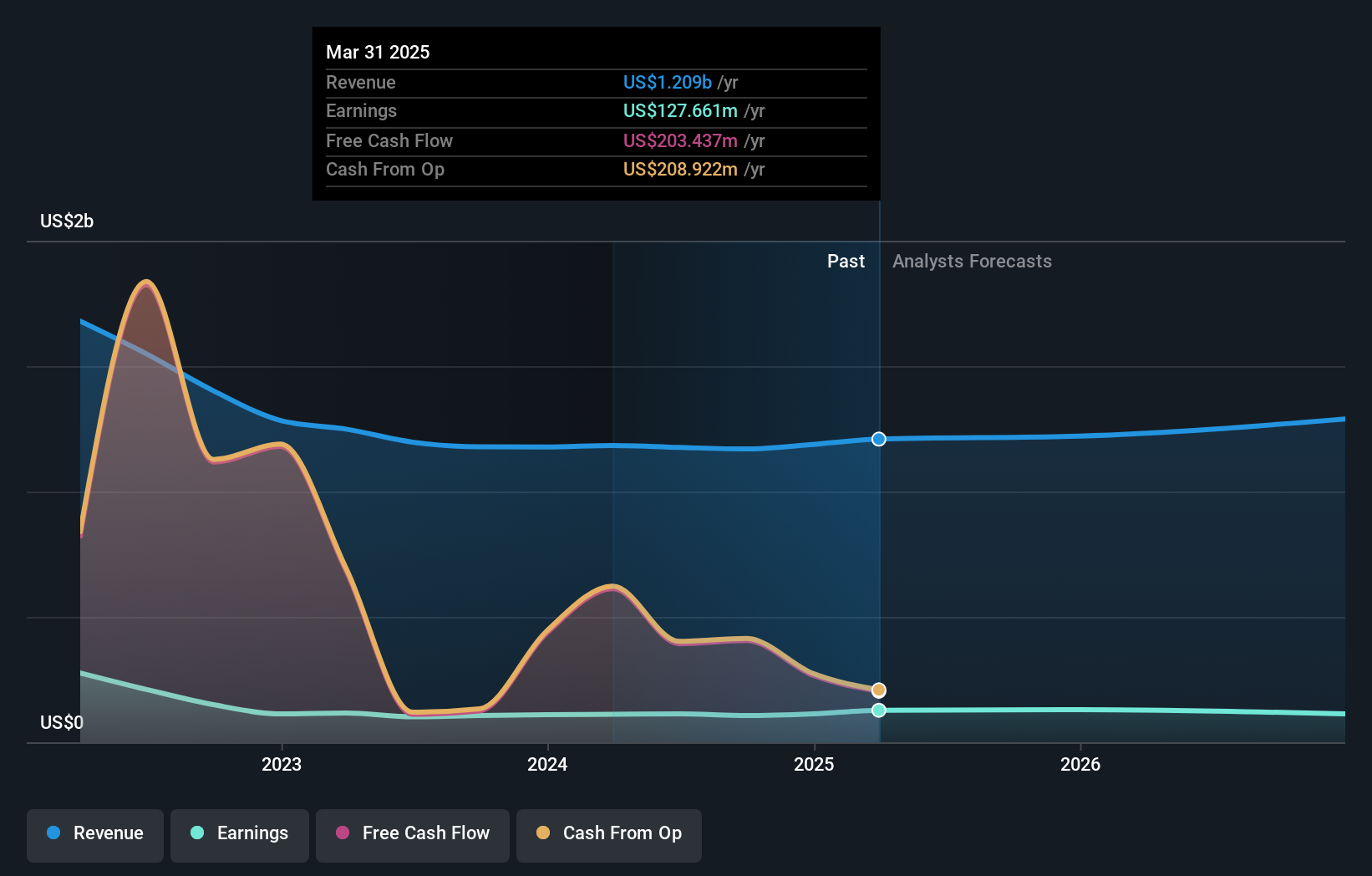Select the orange Cash From Op data point
The image size is (1372, 876).
click(x=879, y=690)
